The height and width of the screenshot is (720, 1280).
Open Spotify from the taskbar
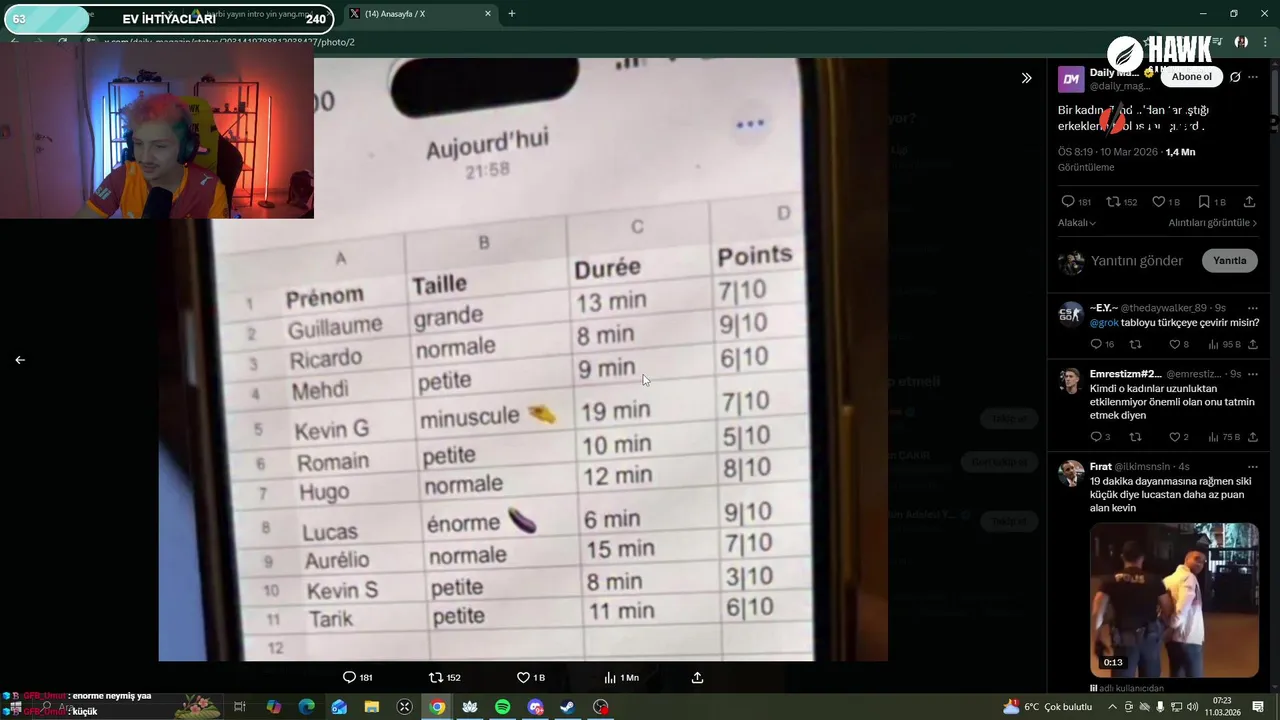pos(503,707)
